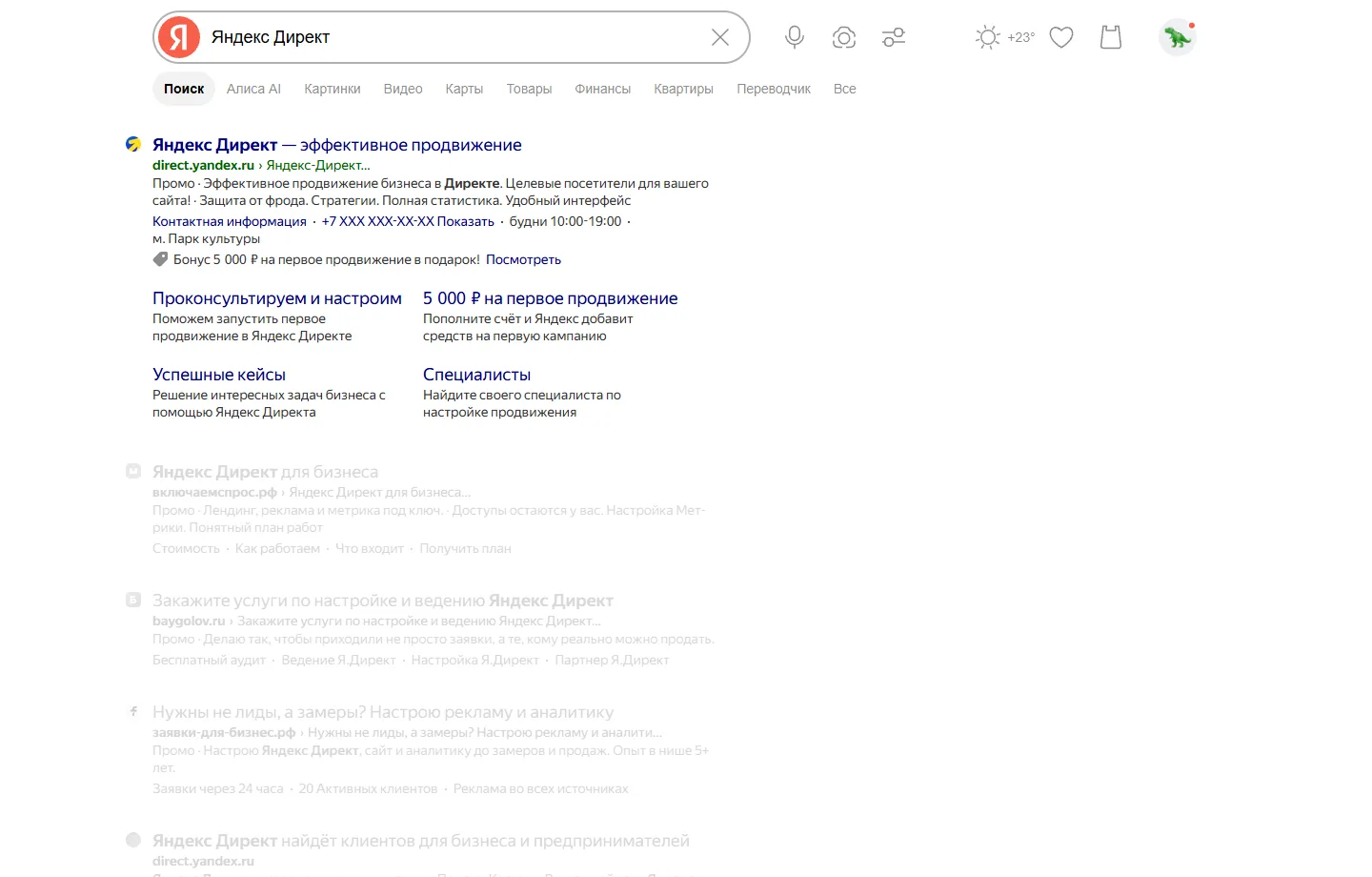1372x877 pixels.
Task: Click the Как работаем sitelink
Action: pos(277,548)
